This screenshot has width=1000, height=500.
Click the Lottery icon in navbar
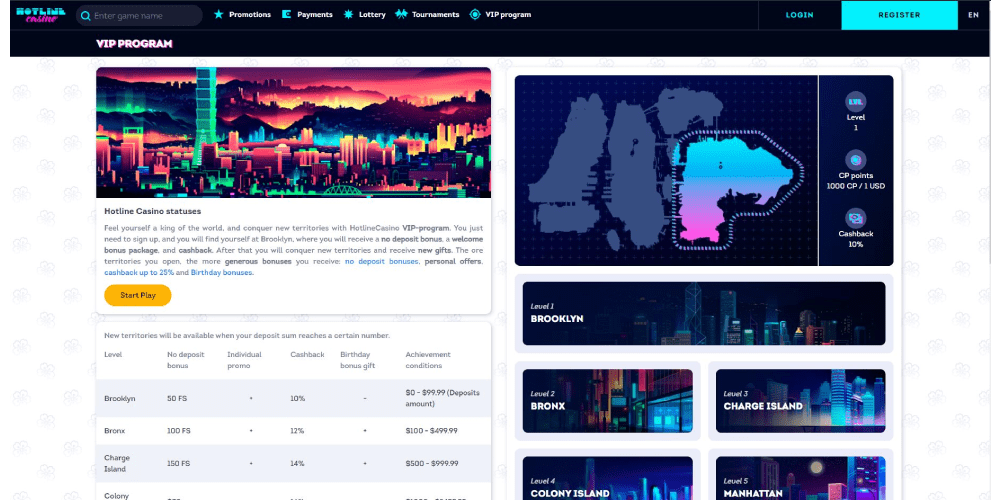pos(348,15)
